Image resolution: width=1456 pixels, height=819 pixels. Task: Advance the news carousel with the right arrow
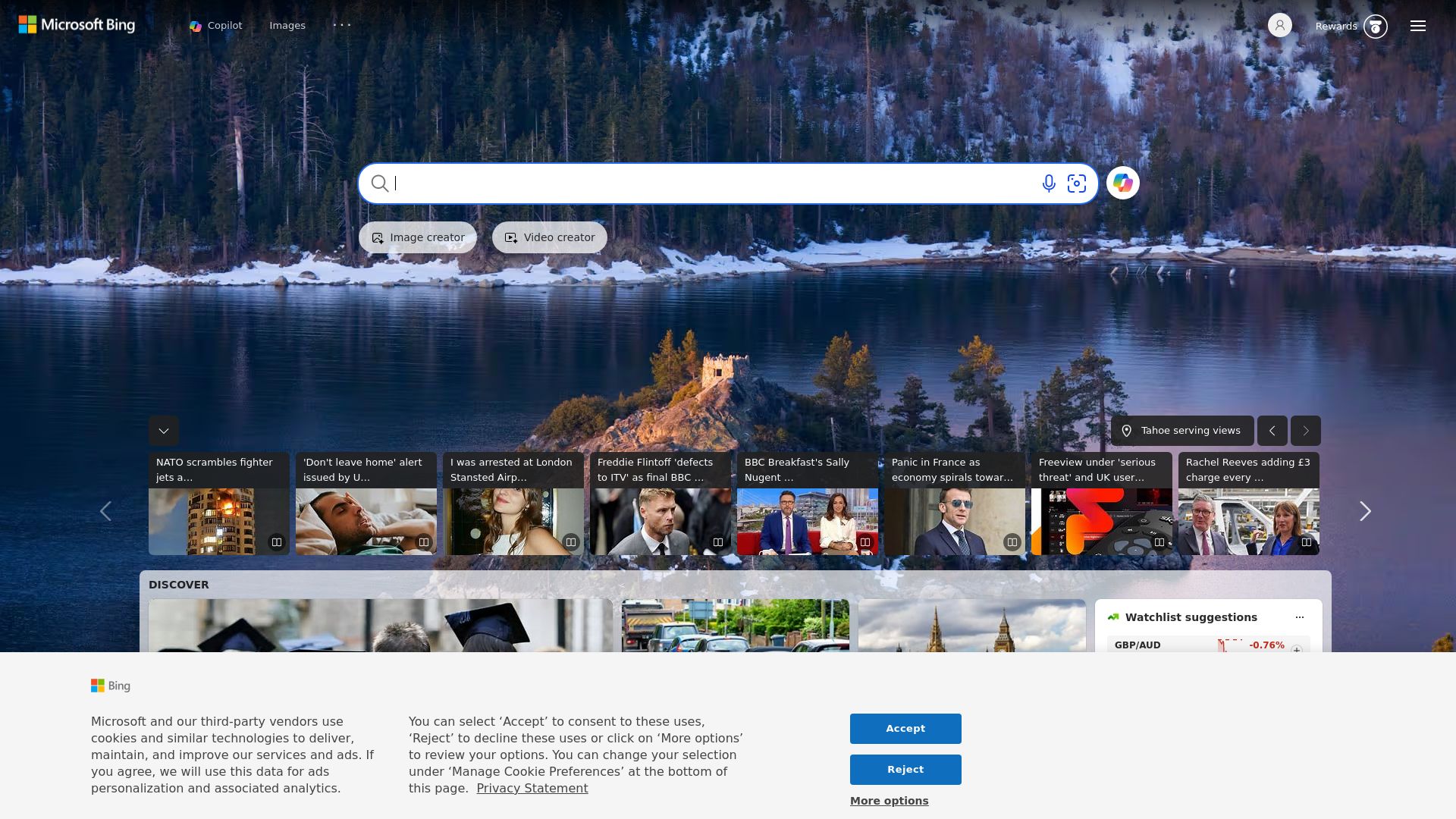click(x=1365, y=511)
